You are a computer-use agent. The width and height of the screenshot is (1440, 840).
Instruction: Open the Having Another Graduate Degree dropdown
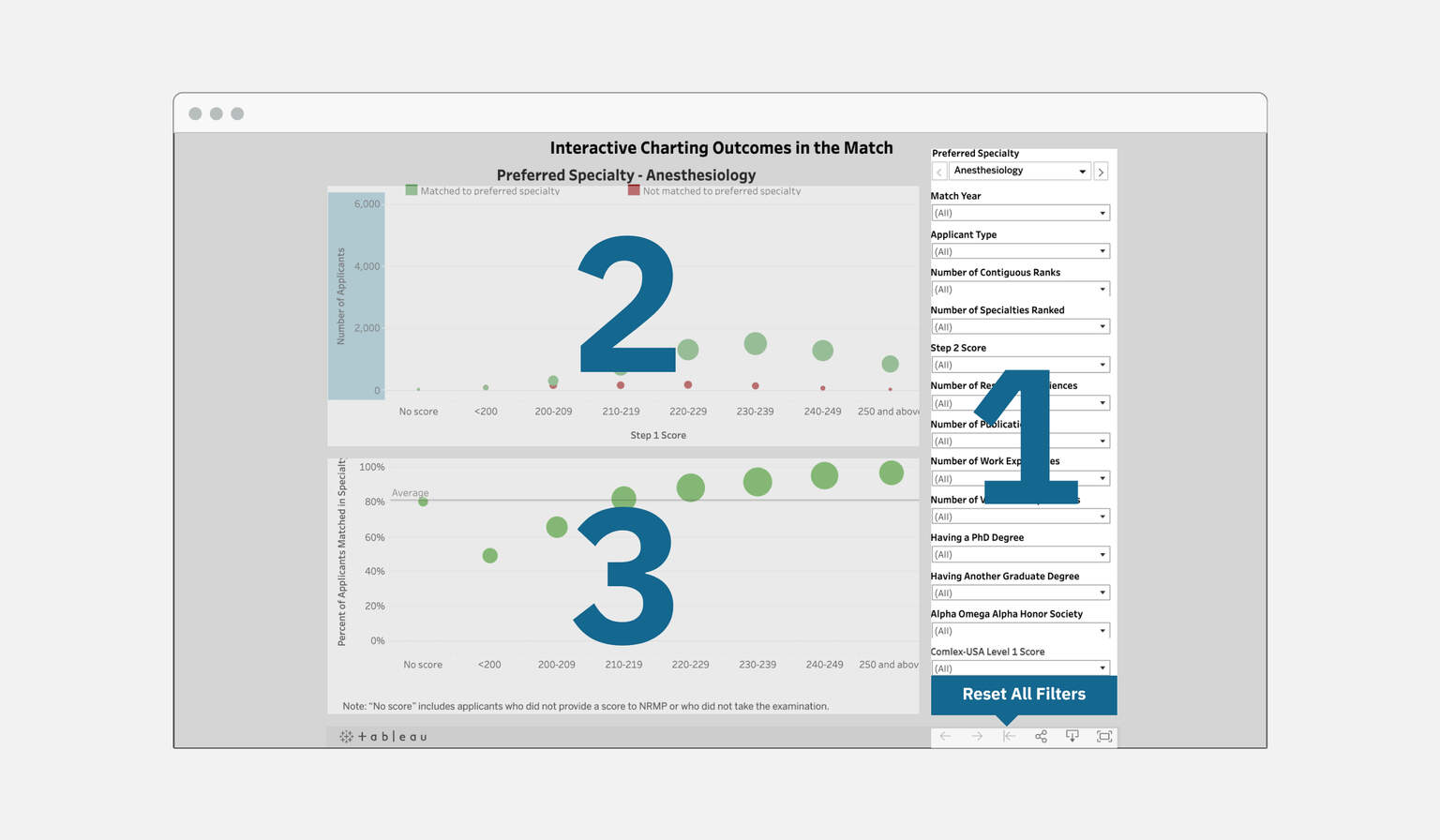coord(1020,592)
